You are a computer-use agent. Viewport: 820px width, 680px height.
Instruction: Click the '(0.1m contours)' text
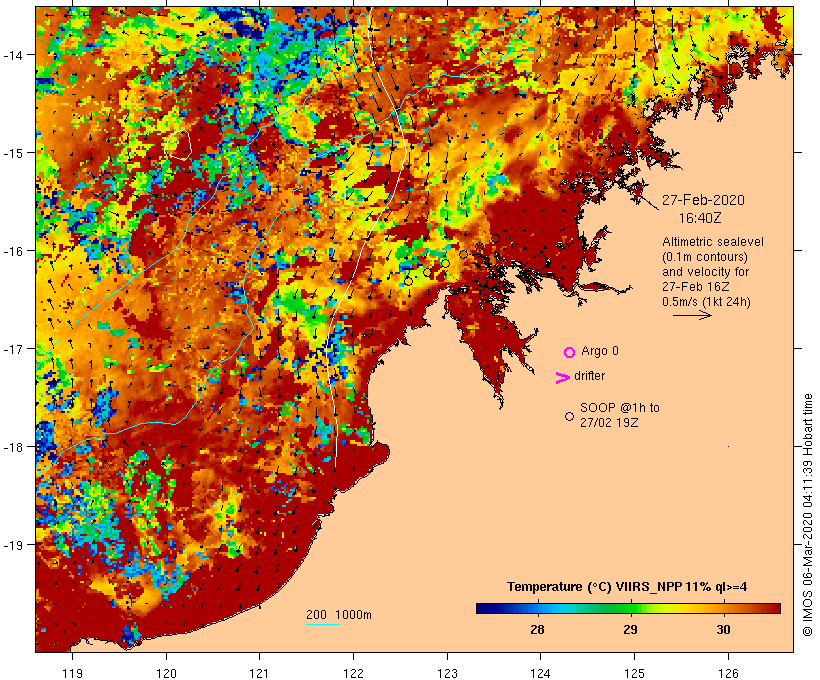click(705, 257)
